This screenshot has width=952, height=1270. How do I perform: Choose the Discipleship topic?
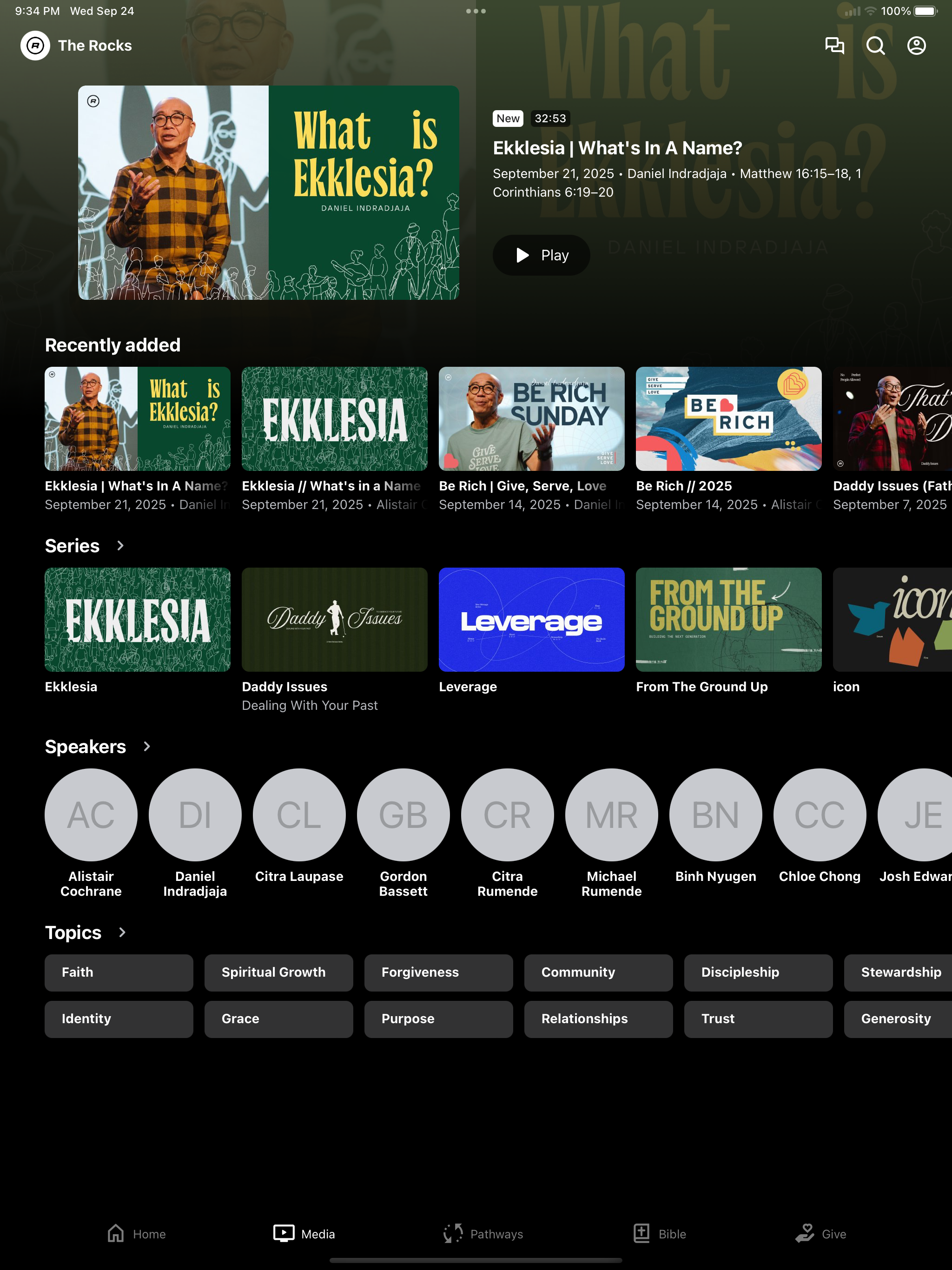point(759,972)
